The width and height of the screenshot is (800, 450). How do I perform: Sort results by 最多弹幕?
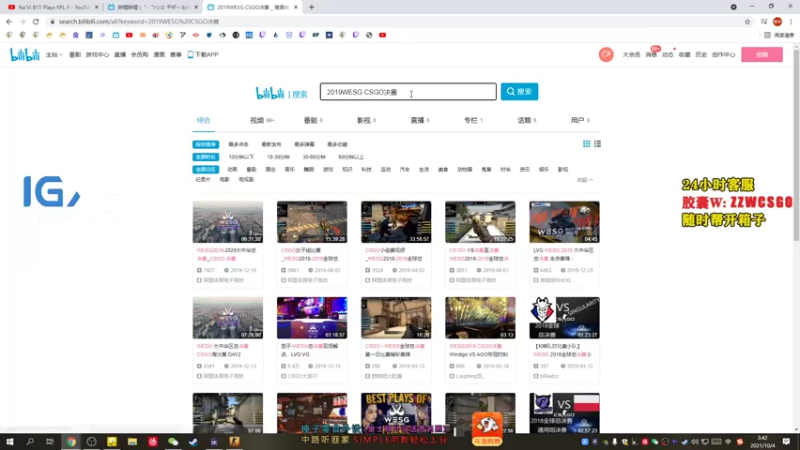tap(305, 144)
